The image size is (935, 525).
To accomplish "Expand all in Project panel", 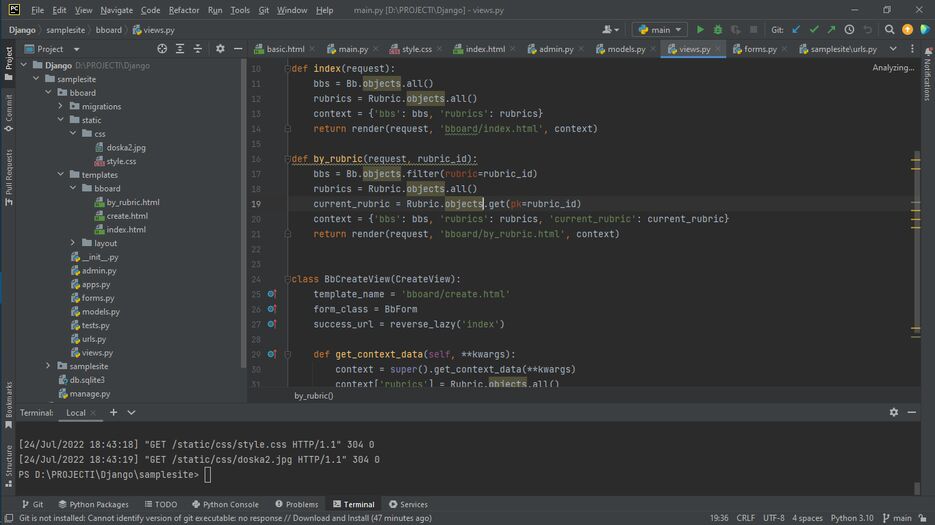I will coord(180,49).
